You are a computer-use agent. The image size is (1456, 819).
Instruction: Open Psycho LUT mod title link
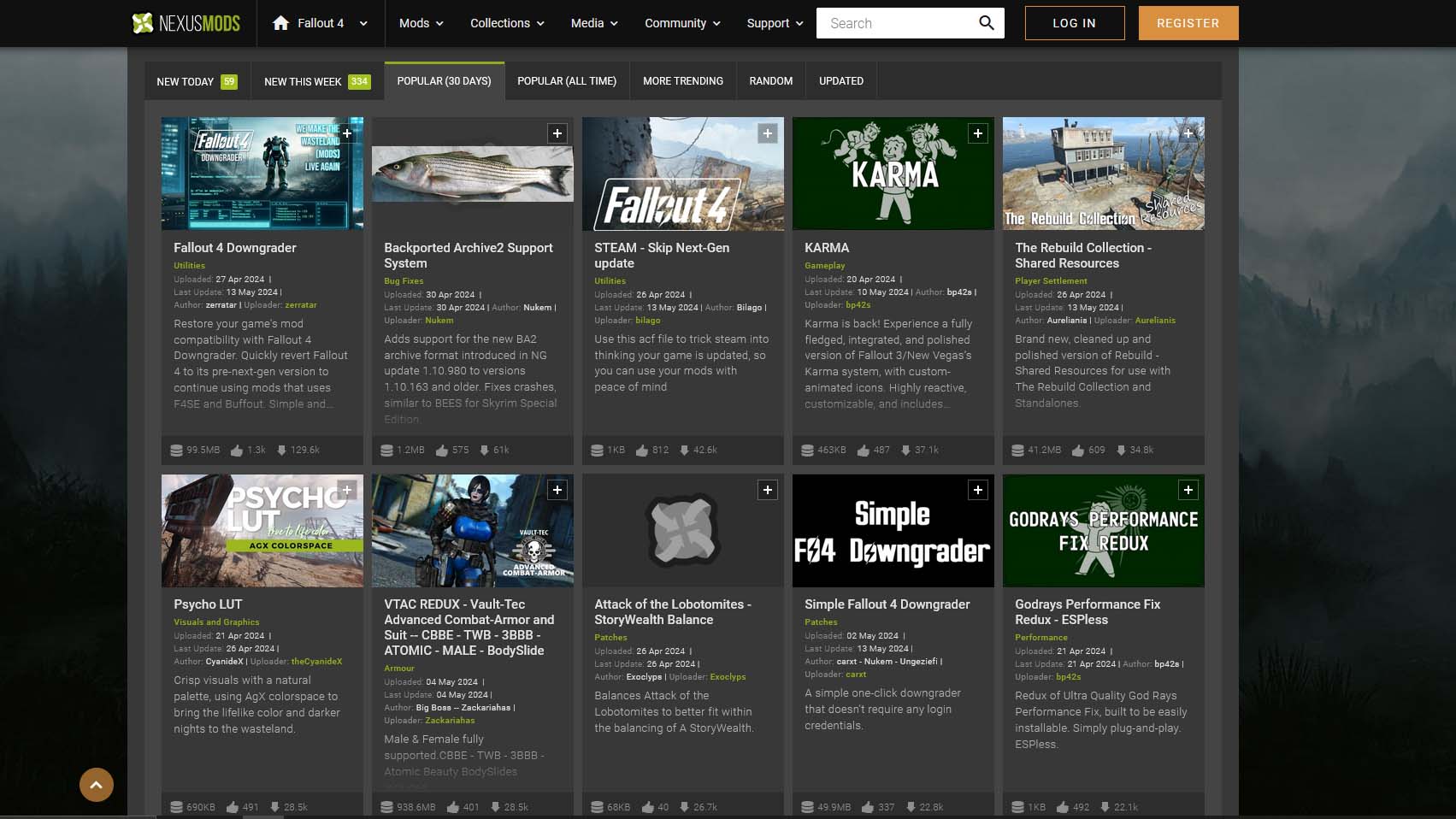point(208,604)
